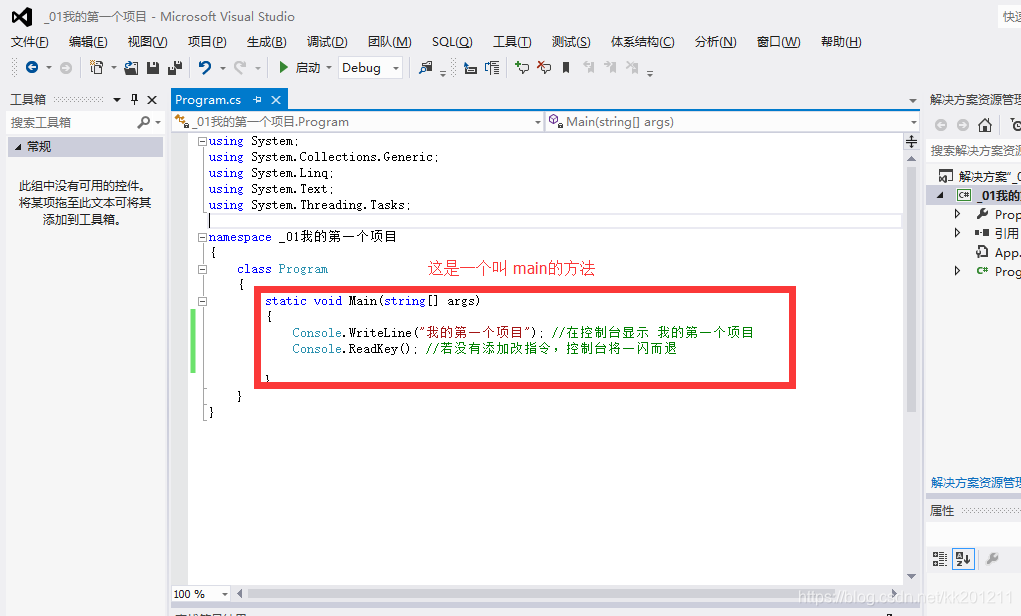Click Solution Explorer Back arrow icon
The width and height of the screenshot is (1021, 616).
pos(941,125)
